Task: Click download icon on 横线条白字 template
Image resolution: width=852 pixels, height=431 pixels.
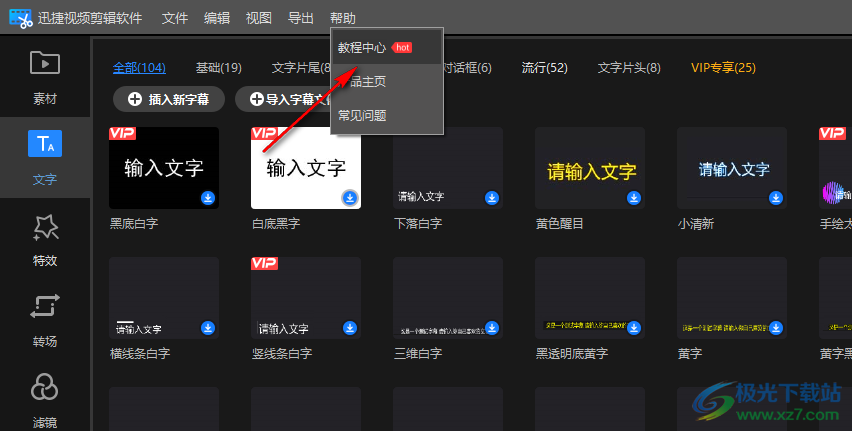Action: 208,327
